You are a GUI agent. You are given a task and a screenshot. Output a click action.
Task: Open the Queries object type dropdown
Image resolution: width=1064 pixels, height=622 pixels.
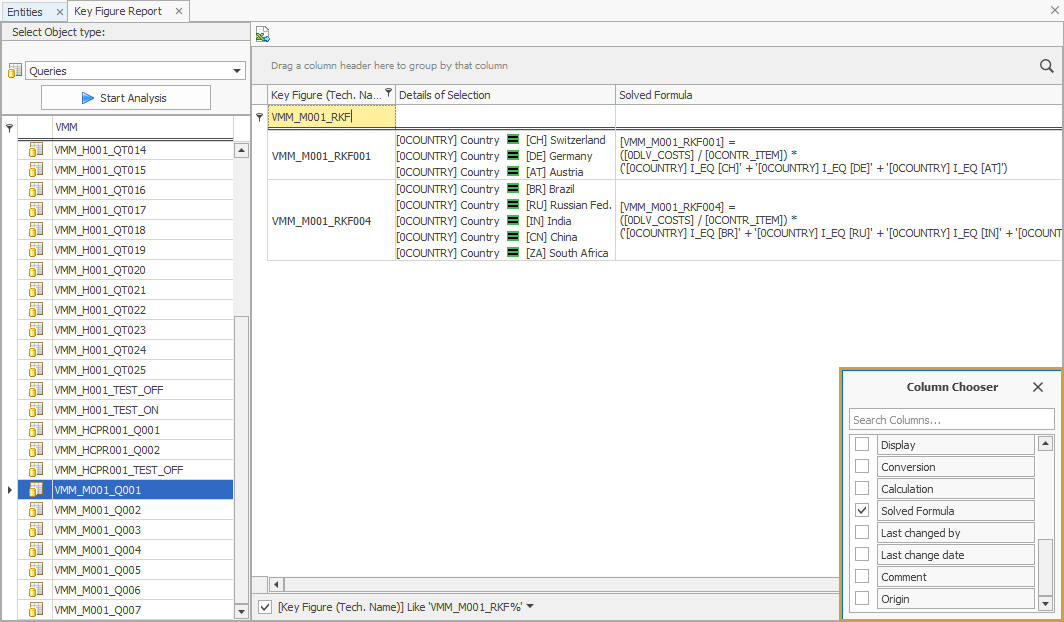click(237, 71)
